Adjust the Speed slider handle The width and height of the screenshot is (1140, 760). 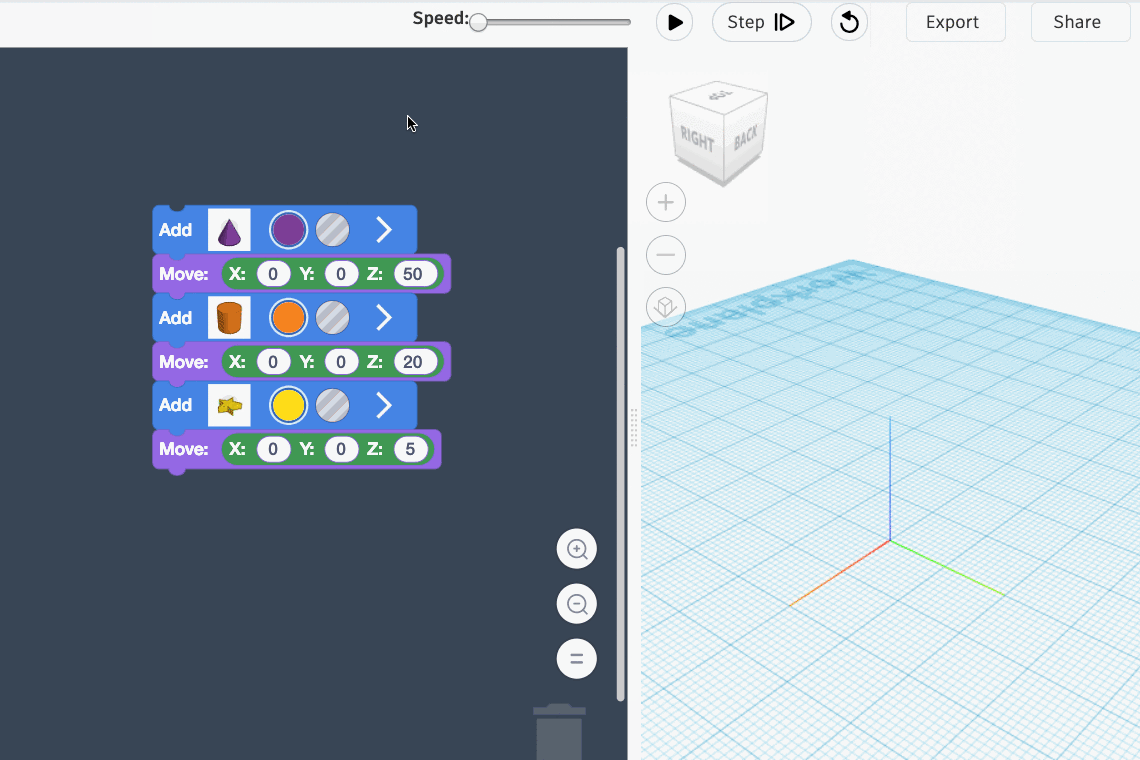point(478,23)
